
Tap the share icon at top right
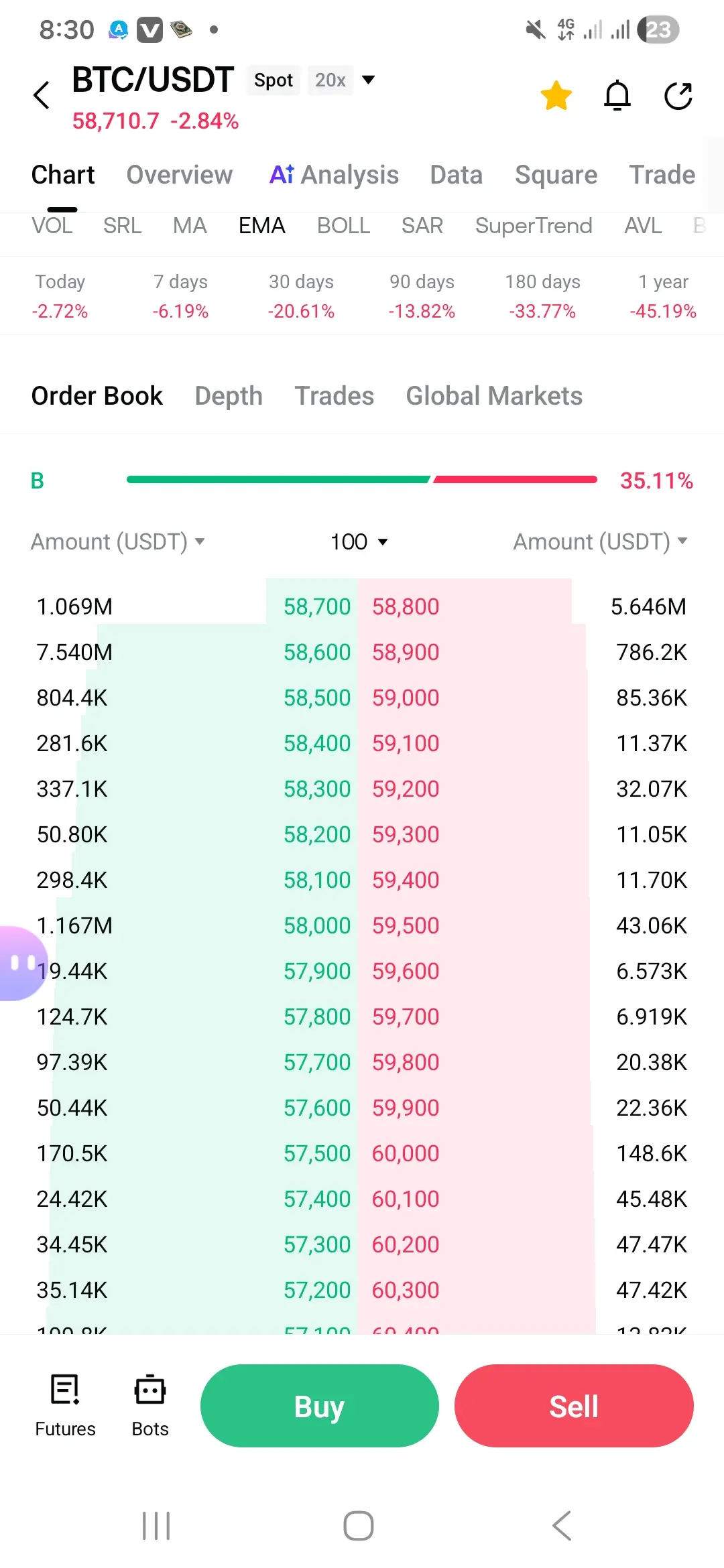(678, 96)
